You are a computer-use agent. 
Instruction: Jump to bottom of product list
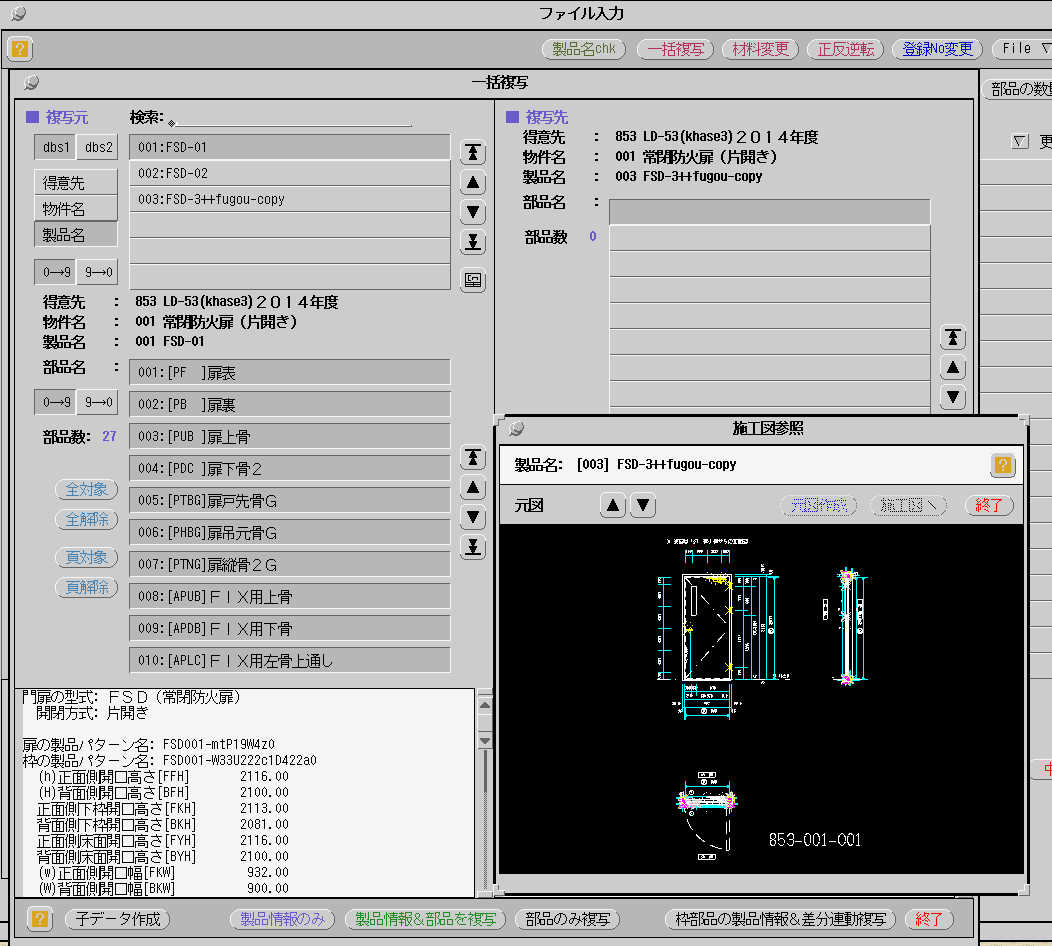pyautogui.click(x=473, y=242)
